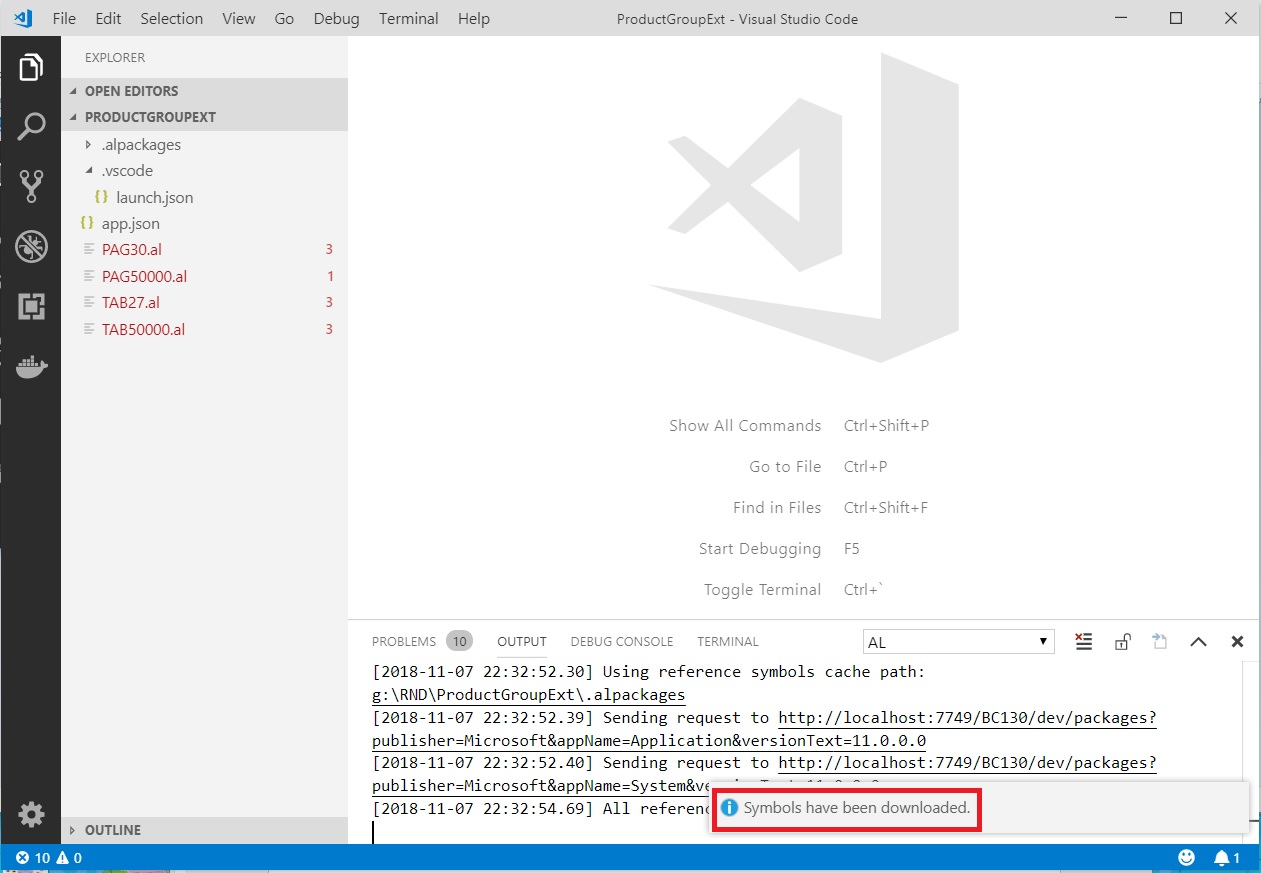Open the AL output channel dropdown
Image resolution: width=1261 pixels, height=873 pixels.
tap(958, 642)
